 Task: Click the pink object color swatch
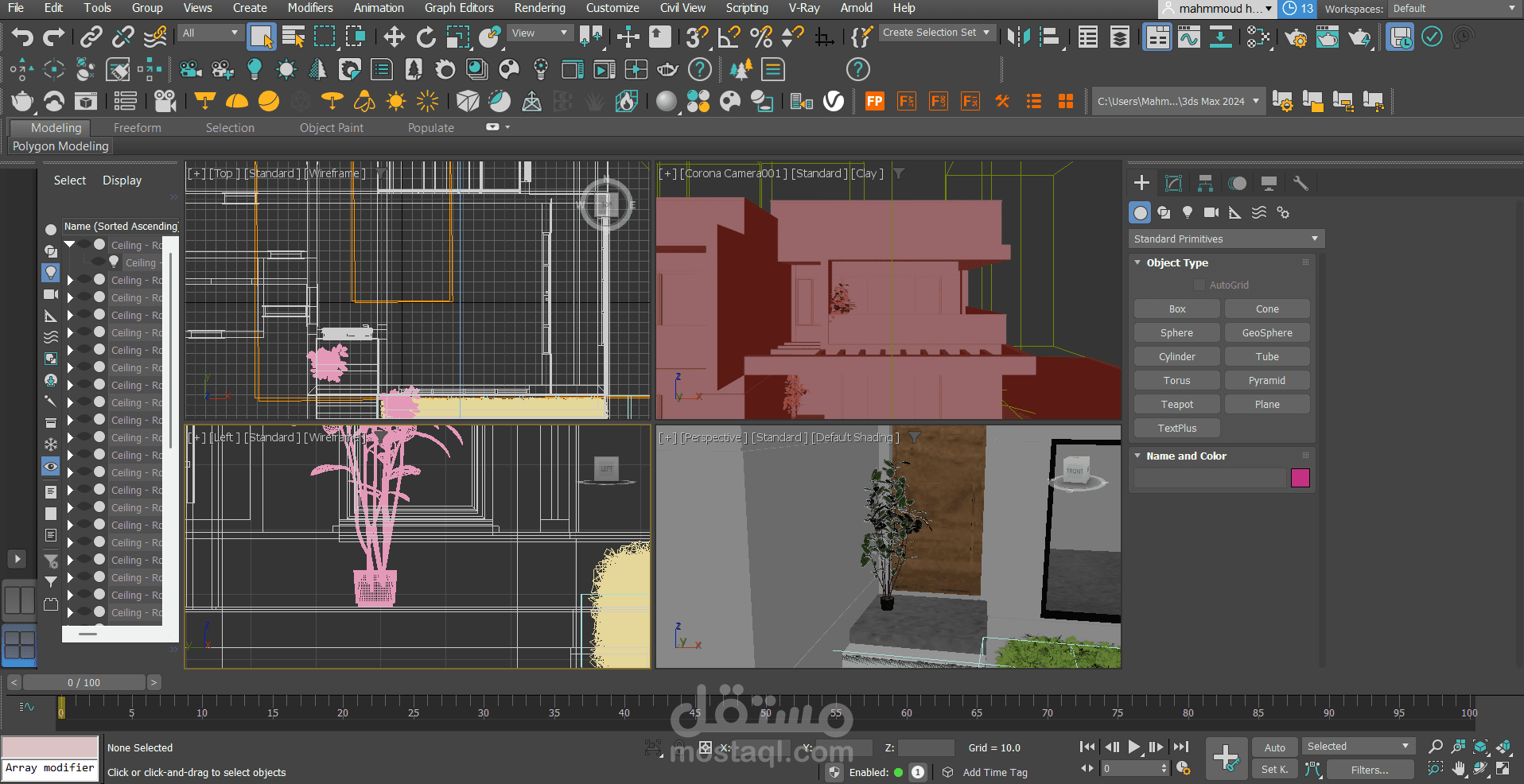[x=1300, y=478]
